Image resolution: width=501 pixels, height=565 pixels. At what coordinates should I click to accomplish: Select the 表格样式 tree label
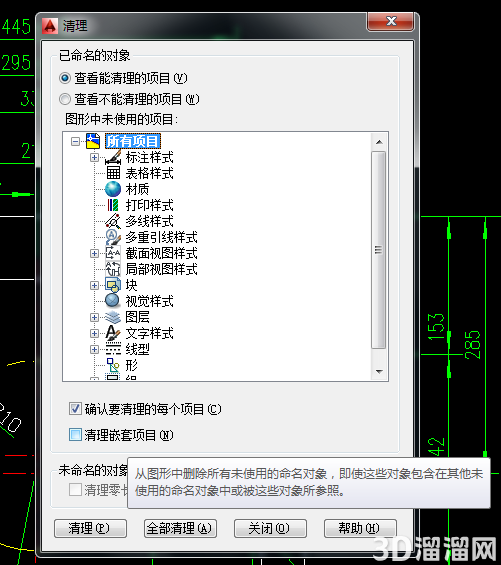click(150, 173)
